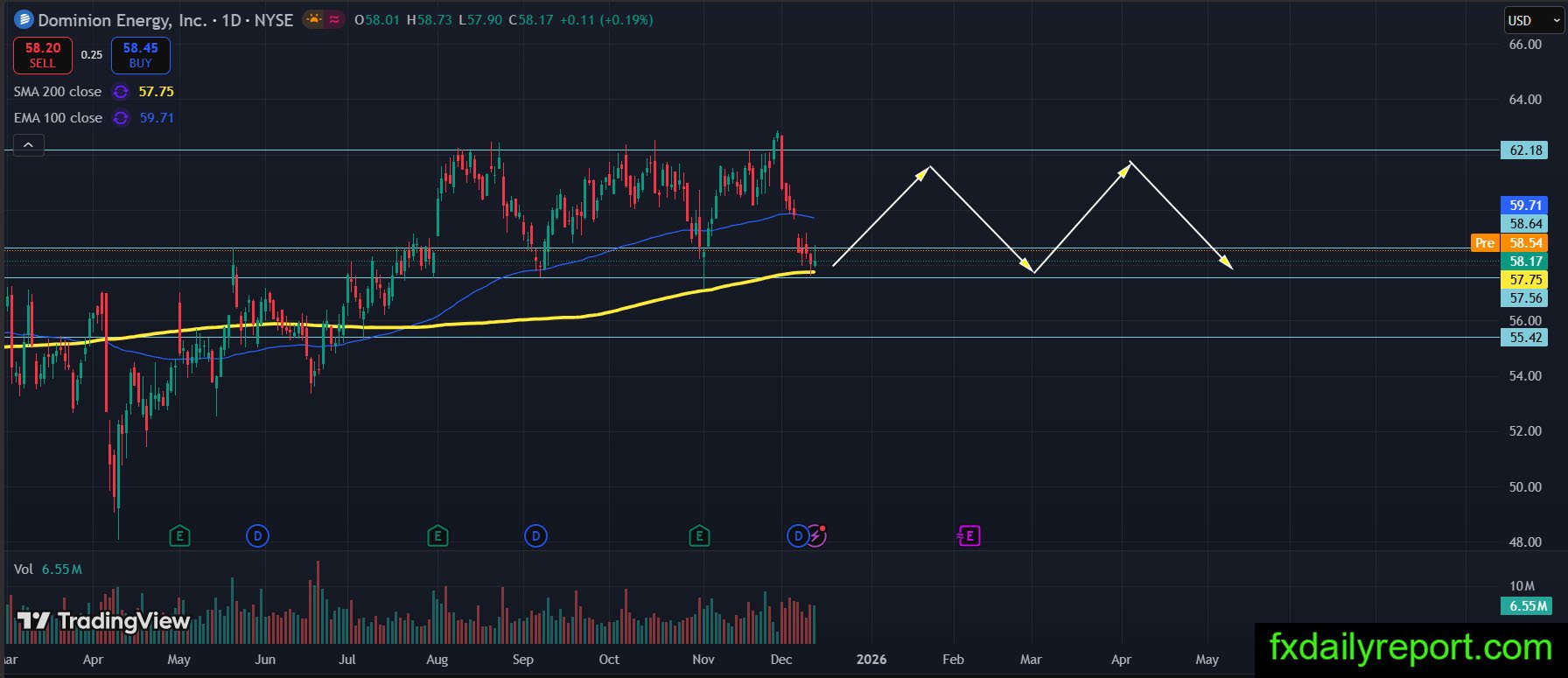Click the 48.00 price scale tick
1568x678 pixels.
pos(1525,542)
